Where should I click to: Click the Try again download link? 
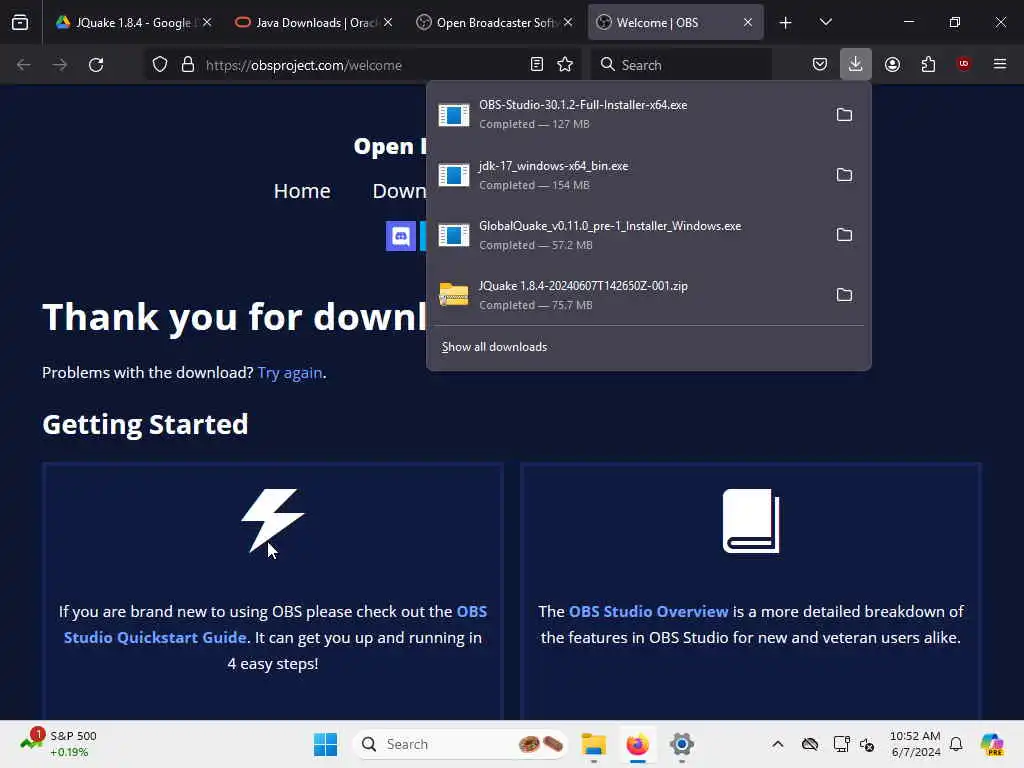290,372
